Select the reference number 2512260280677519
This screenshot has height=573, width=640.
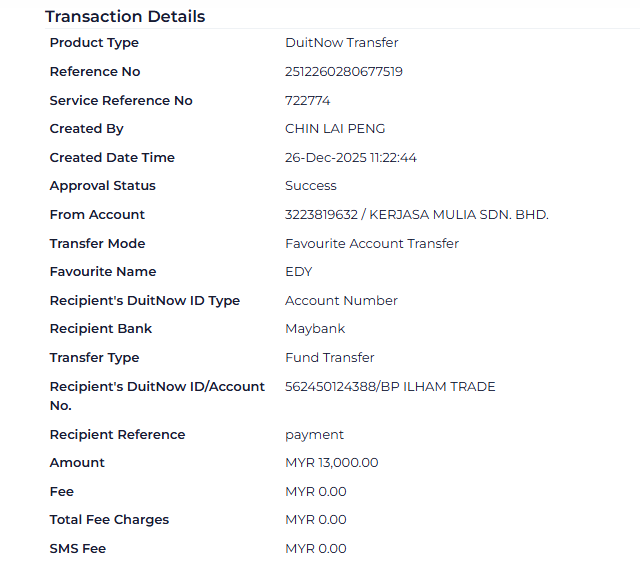click(344, 72)
